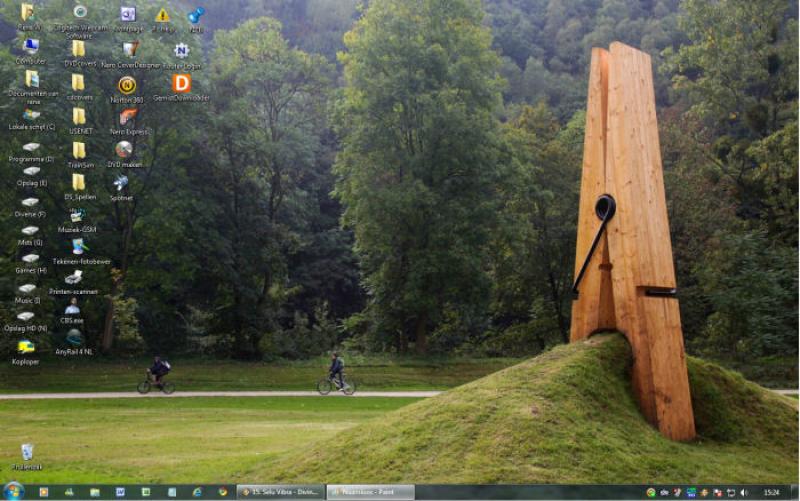Viewport: 800px width, 501px height.
Task: Open Nero CoverDesigner shortcut
Action: click(130, 49)
